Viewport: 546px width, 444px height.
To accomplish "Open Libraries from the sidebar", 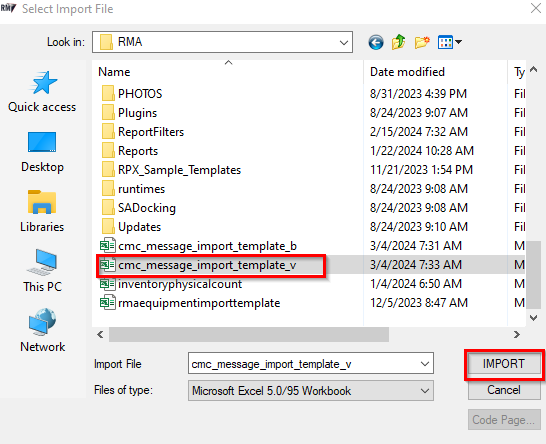I will click(x=42, y=211).
